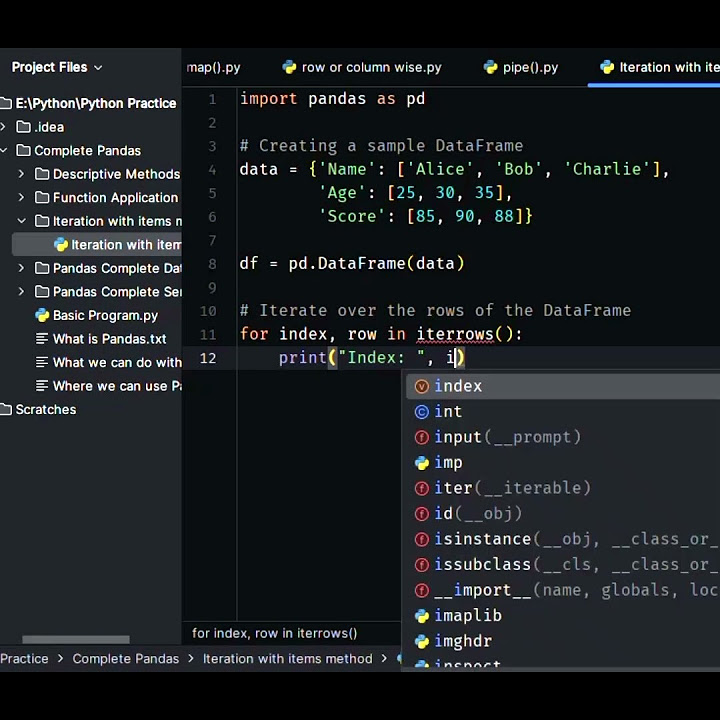Click the function icon beside input suggestion
The width and height of the screenshot is (720, 720).
click(422, 437)
